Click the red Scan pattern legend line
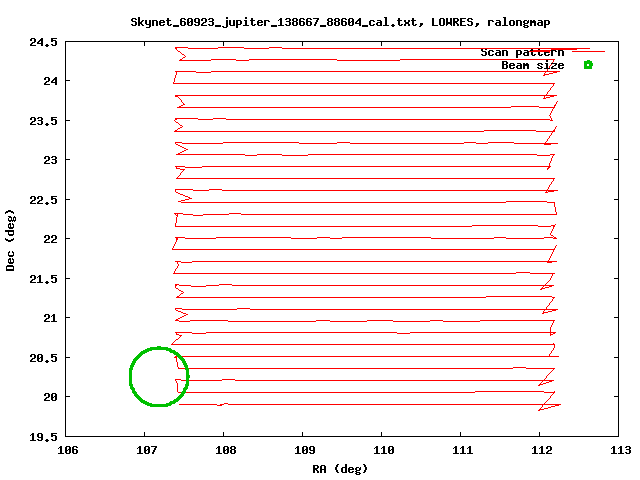Screen dimensions: 640x480 (x=588, y=51)
